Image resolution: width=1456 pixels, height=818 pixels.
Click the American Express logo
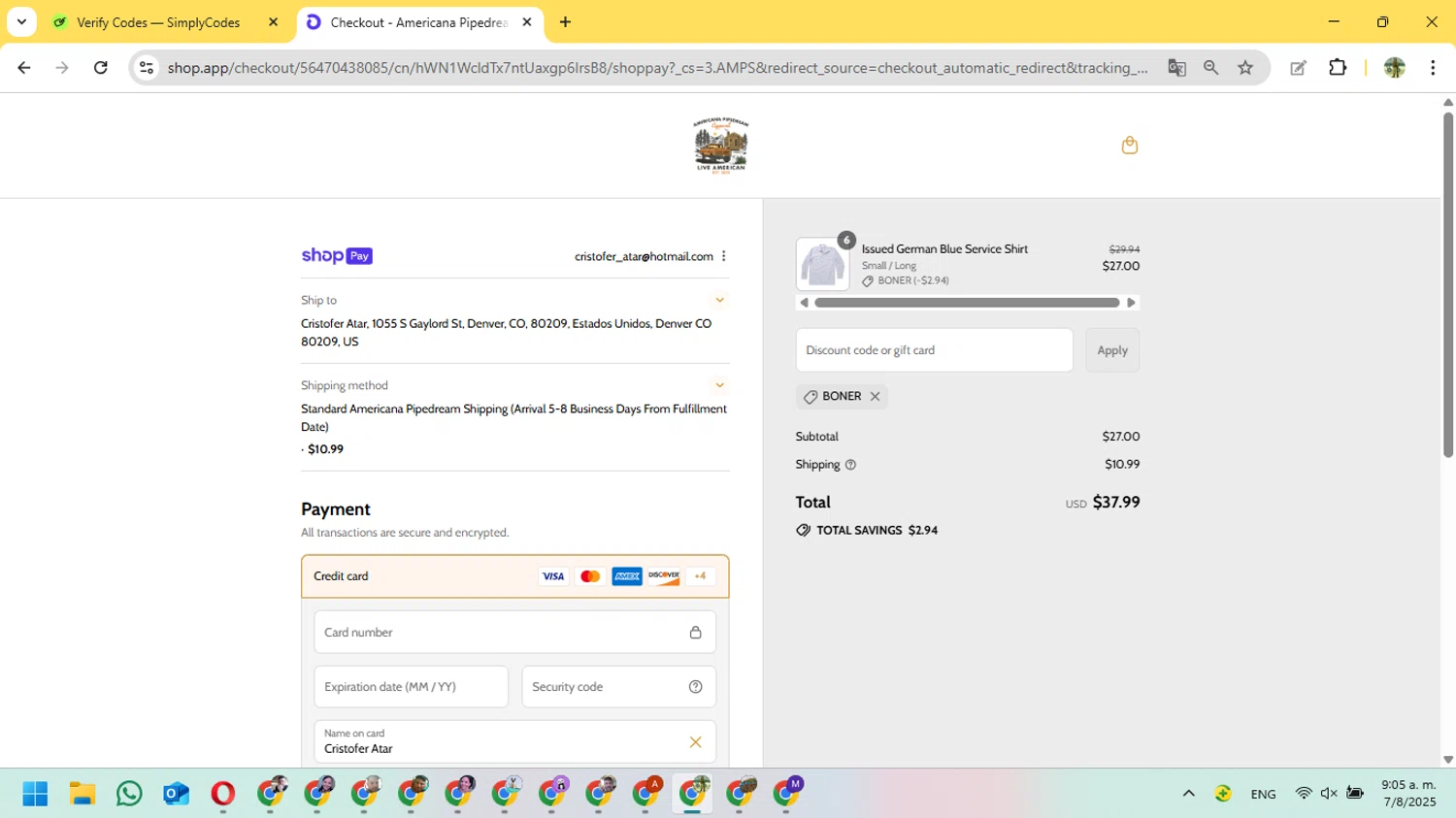coord(627,576)
